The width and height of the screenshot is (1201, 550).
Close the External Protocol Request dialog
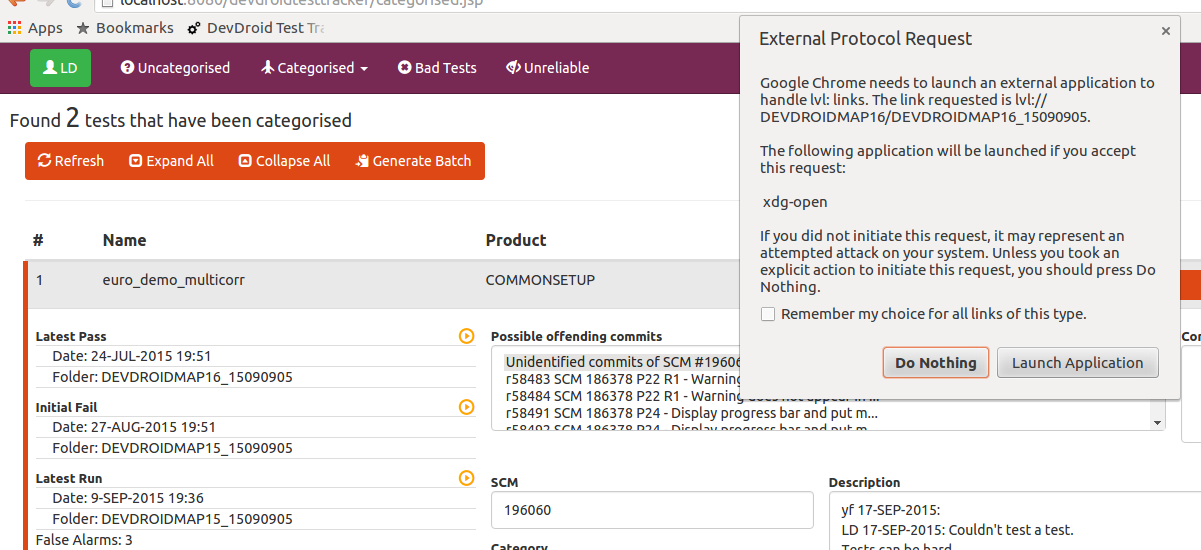pyautogui.click(x=1165, y=31)
